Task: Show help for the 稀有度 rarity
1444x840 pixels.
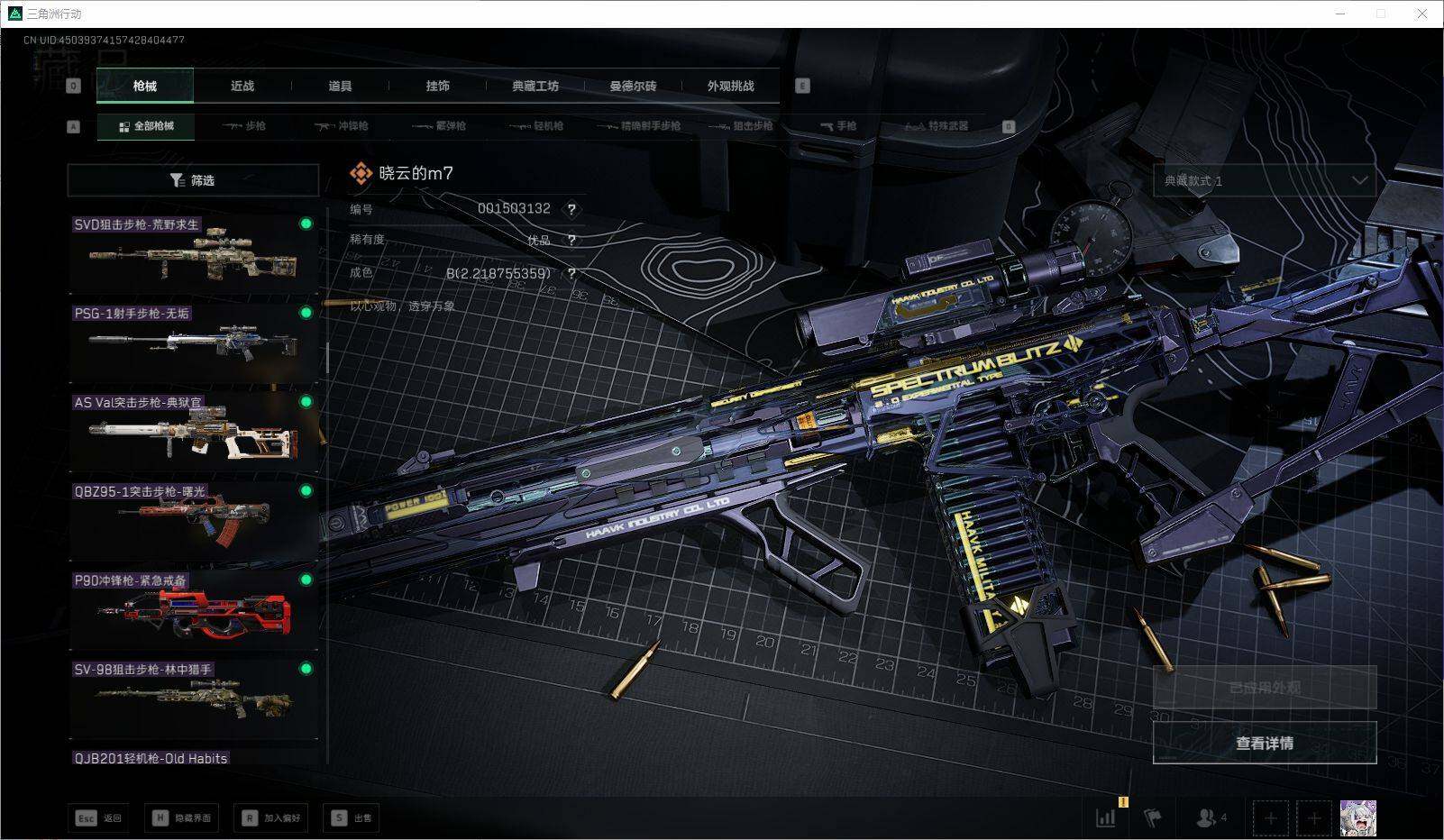Action: pyautogui.click(x=571, y=241)
